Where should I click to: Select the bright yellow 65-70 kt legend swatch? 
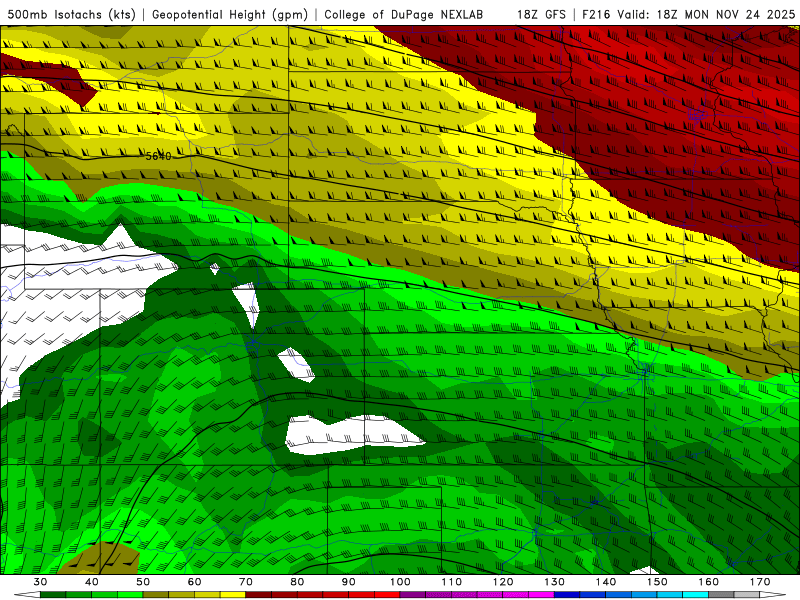pos(233,595)
